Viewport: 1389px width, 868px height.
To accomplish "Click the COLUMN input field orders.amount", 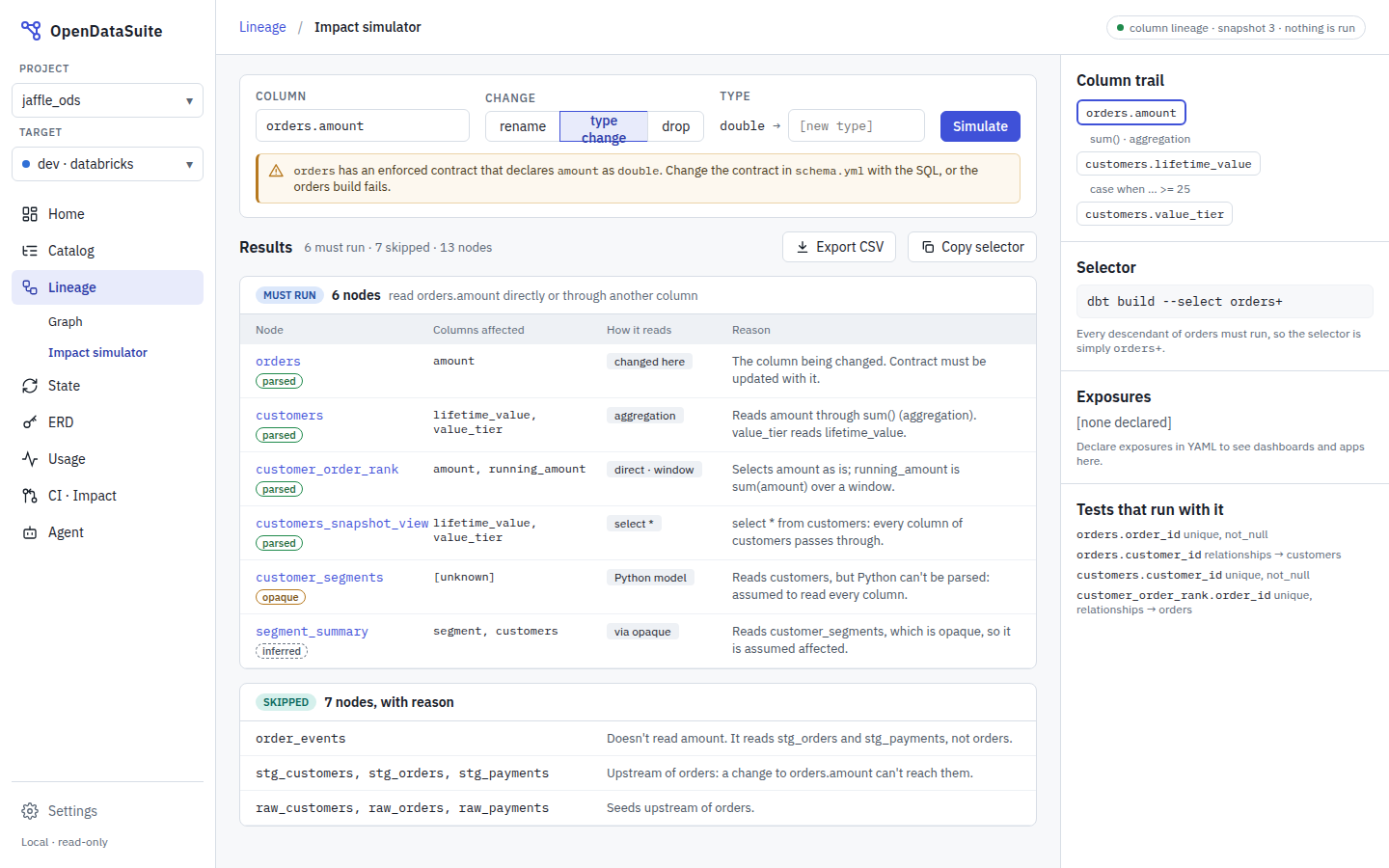I will (x=363, y=125).
